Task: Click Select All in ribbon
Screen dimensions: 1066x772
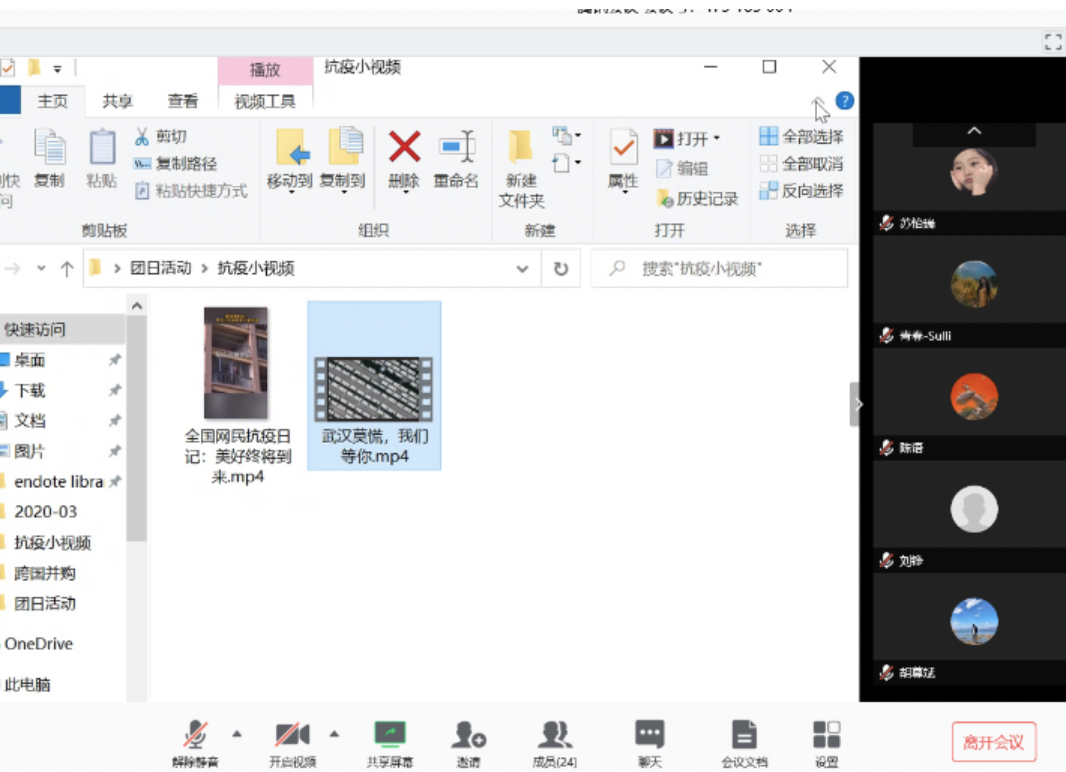Action: click(x=802, y=137)
